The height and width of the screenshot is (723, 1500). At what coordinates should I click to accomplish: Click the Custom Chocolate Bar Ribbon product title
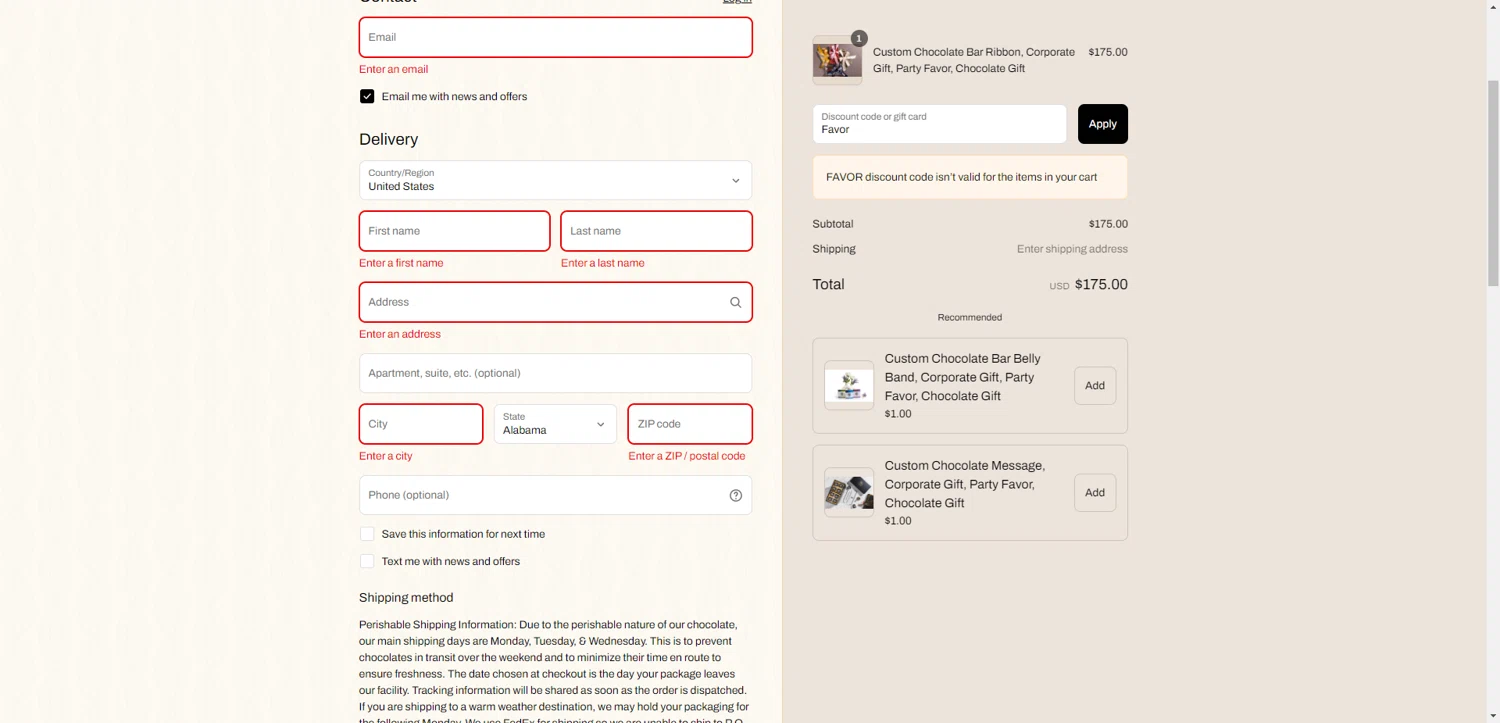[974, 60]
